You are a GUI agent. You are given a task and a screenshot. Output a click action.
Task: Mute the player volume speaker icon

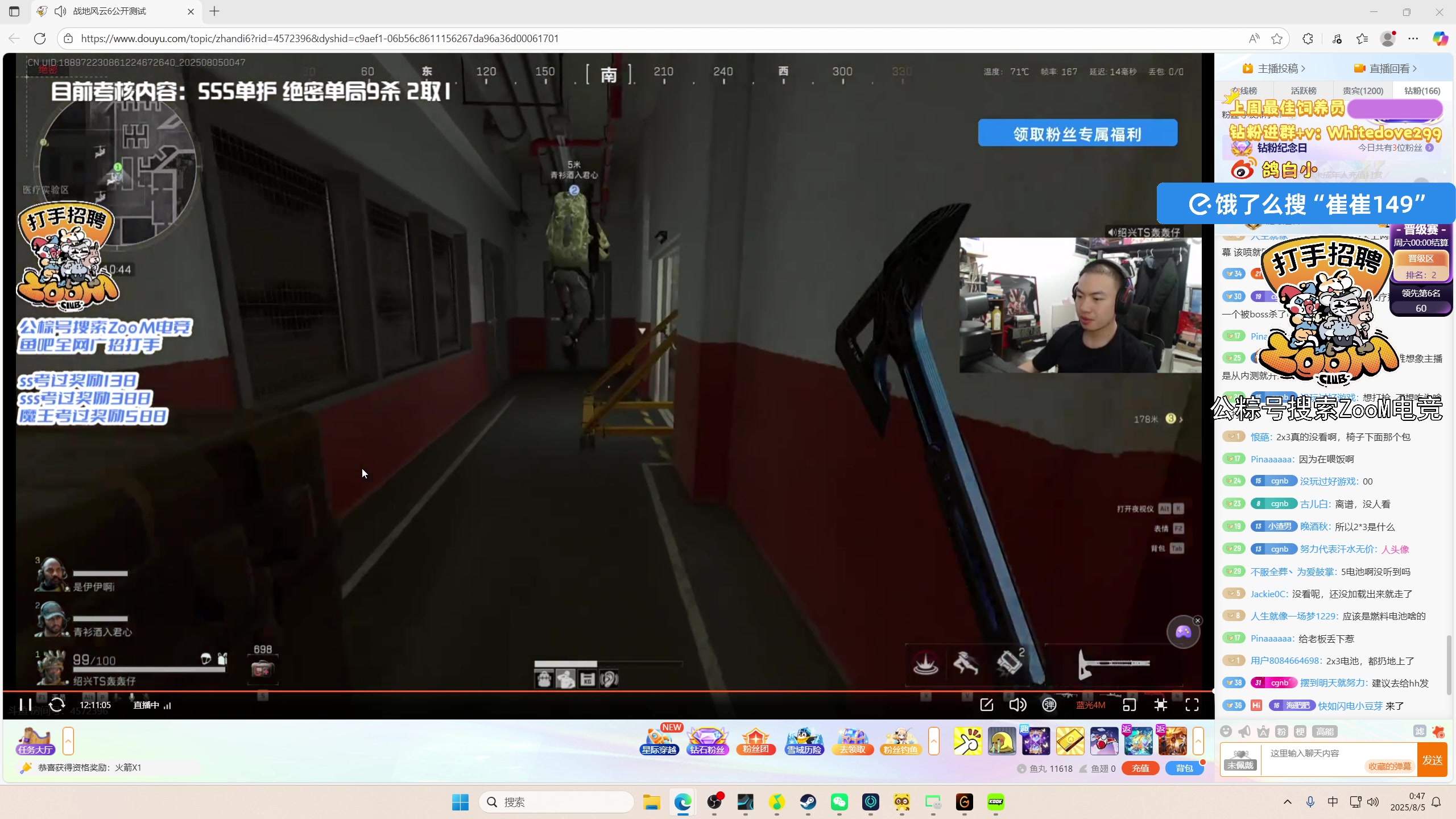pyautogui.click(x=1017, y=705)
